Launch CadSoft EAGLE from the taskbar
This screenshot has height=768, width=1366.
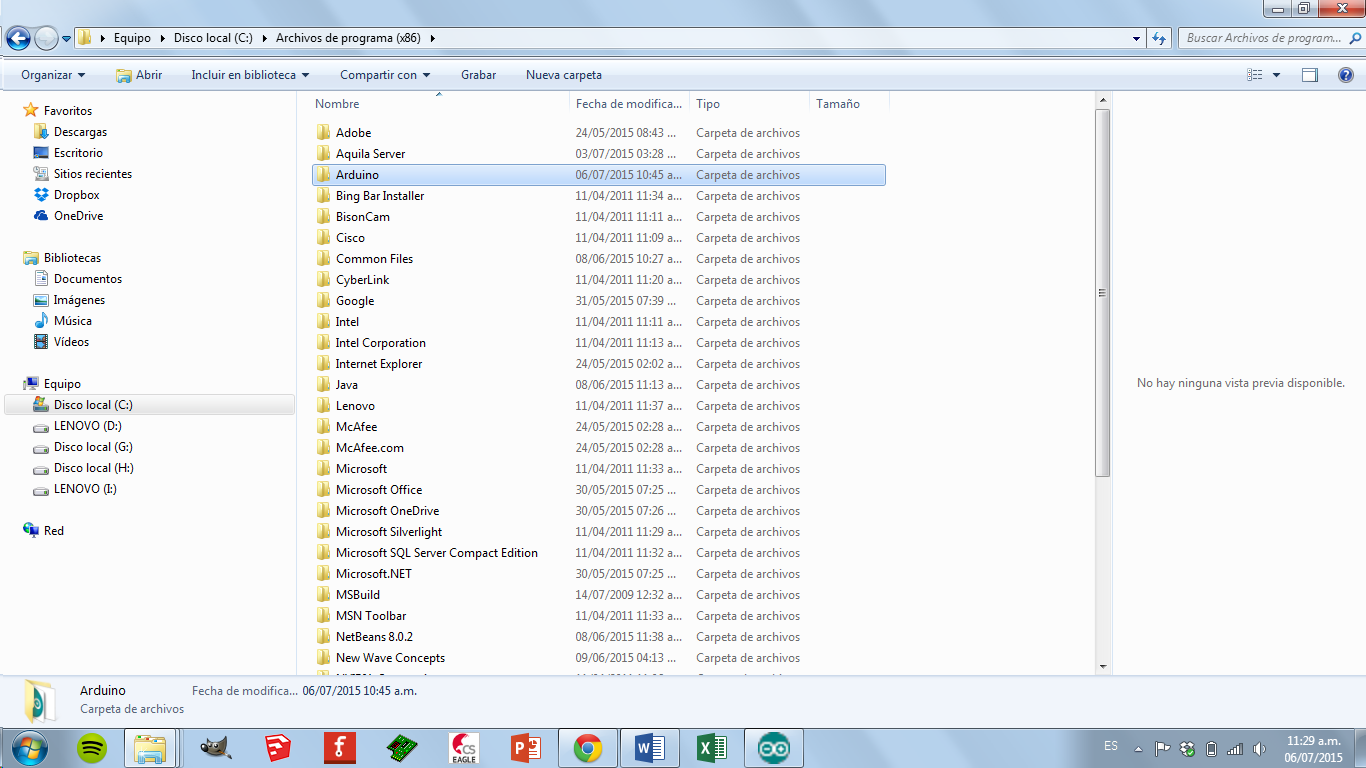pos(464,748)
